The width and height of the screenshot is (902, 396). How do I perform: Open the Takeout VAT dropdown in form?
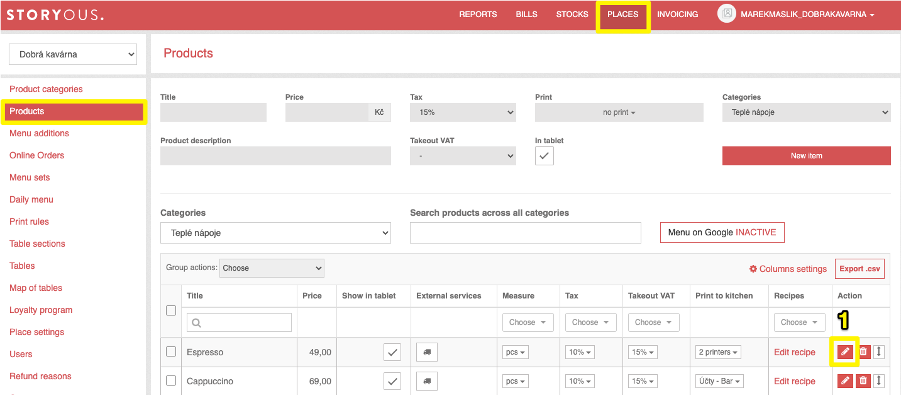coord(463,155)
